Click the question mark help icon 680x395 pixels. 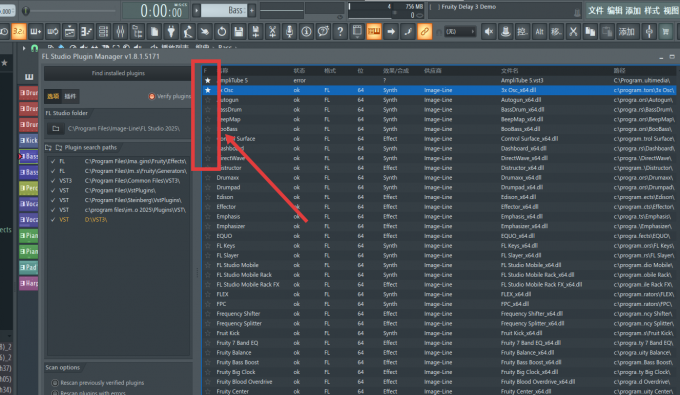tap(340, 32)
